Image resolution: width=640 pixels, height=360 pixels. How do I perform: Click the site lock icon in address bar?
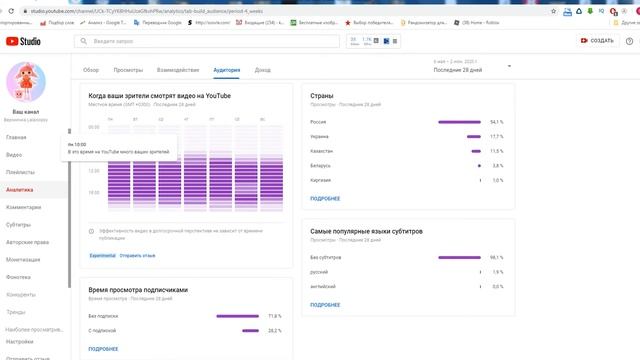[25, 11]
